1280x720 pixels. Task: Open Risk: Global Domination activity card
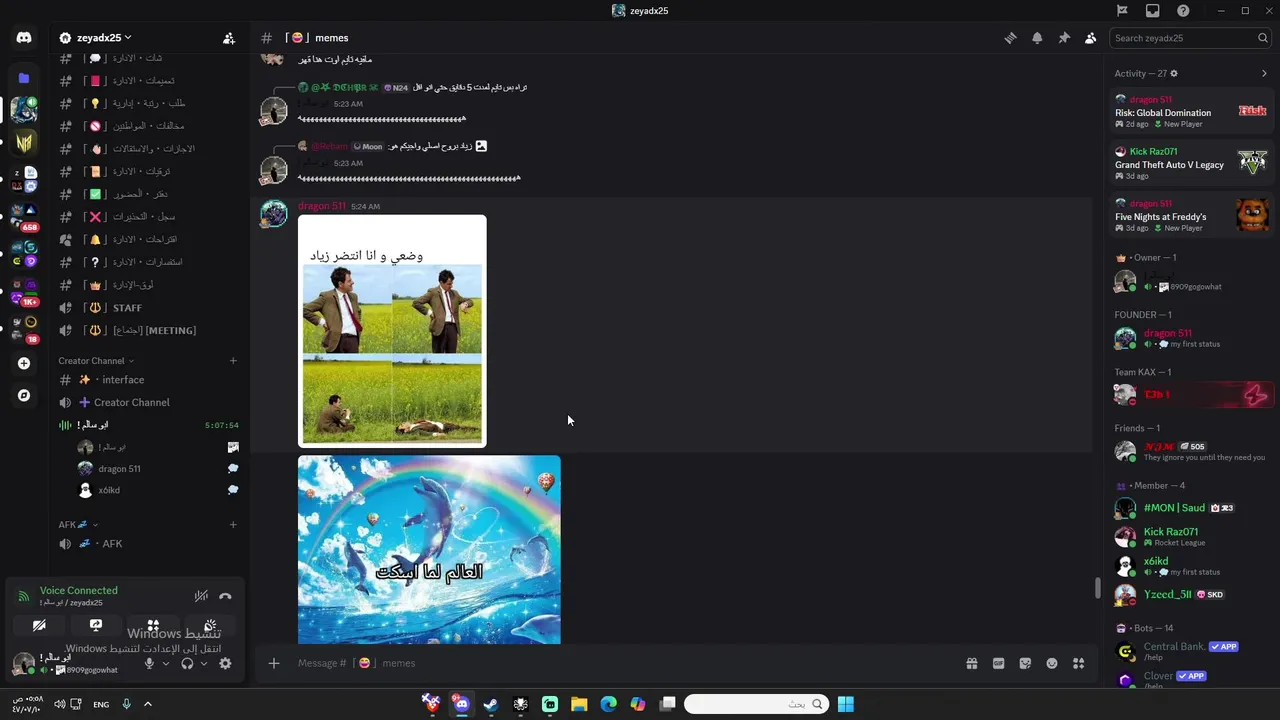pyautogui.click(x=1192, y=112)
